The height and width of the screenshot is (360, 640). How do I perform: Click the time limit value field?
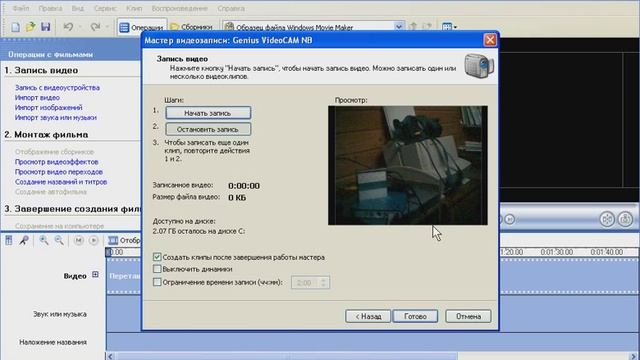click(x=305, y=282)
